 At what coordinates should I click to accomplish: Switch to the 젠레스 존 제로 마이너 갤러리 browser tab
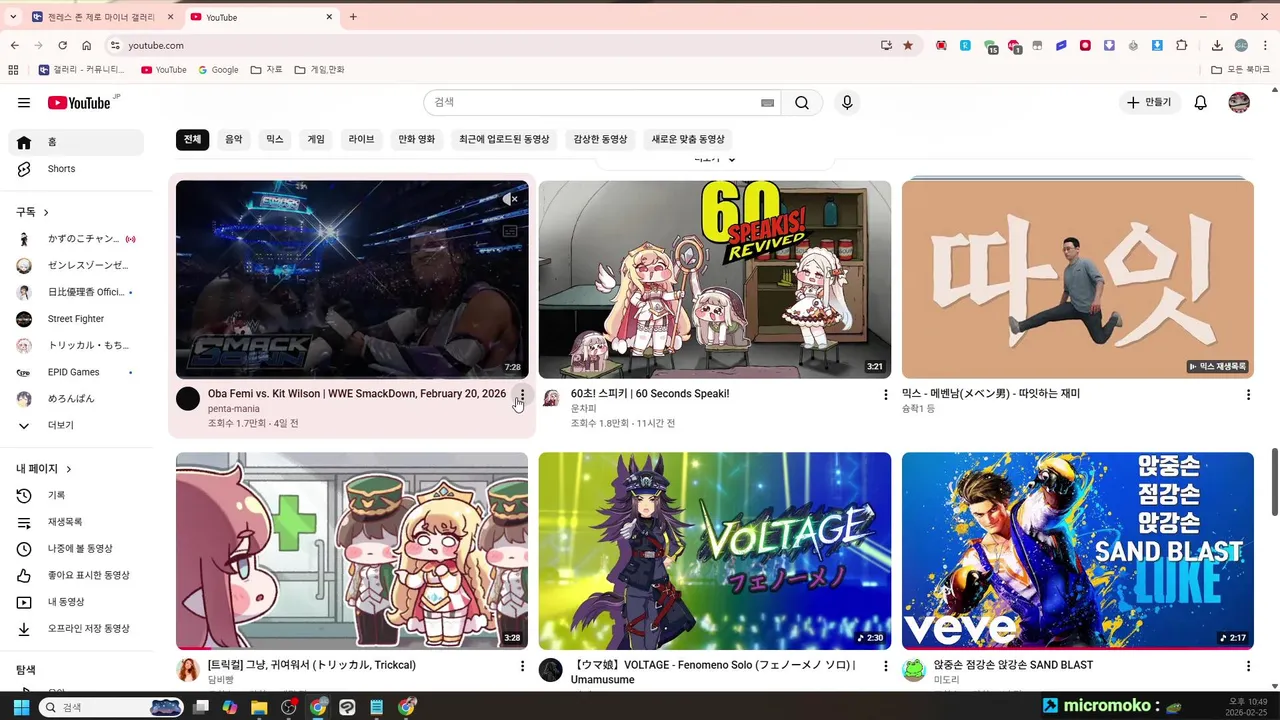click(103, 17)
